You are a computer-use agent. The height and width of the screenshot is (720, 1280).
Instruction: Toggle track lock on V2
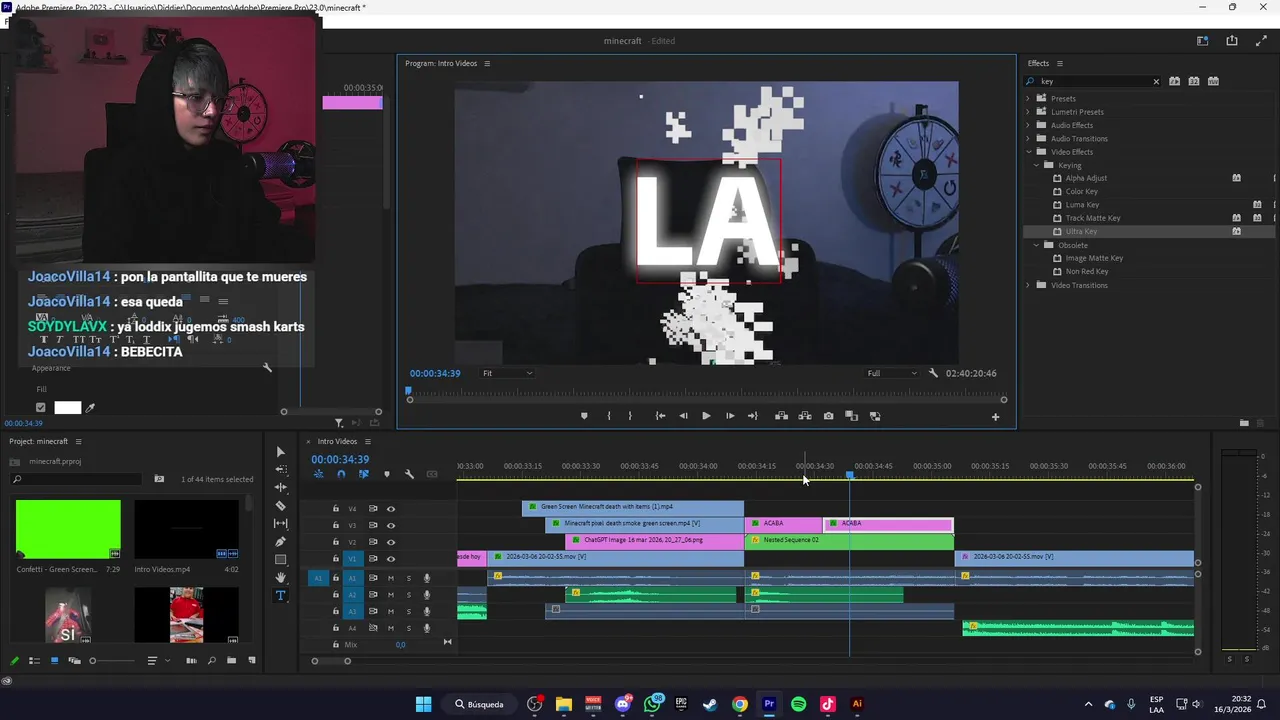coord(336,542)
